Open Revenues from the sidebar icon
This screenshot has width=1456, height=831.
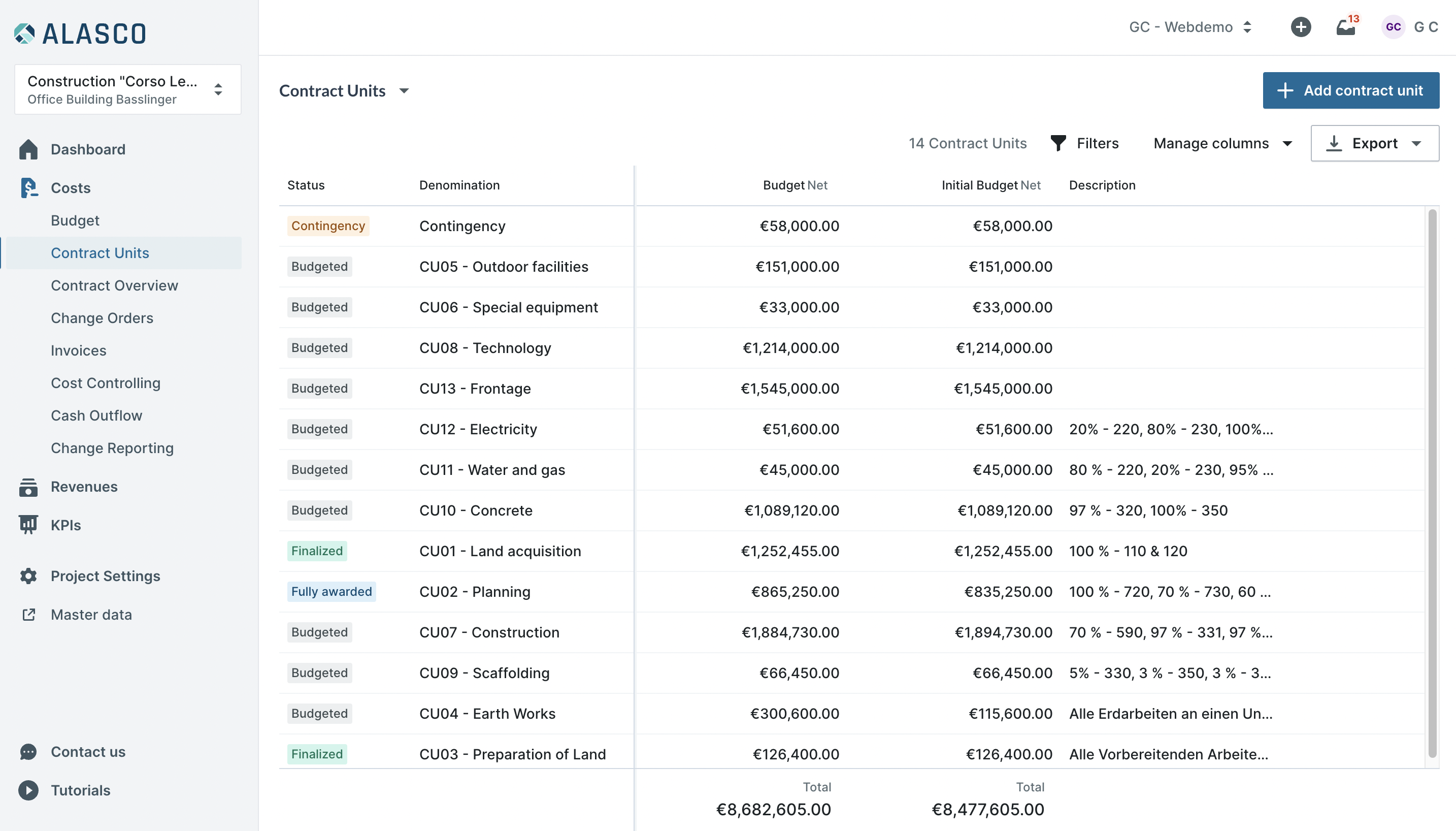click(28, 487)
